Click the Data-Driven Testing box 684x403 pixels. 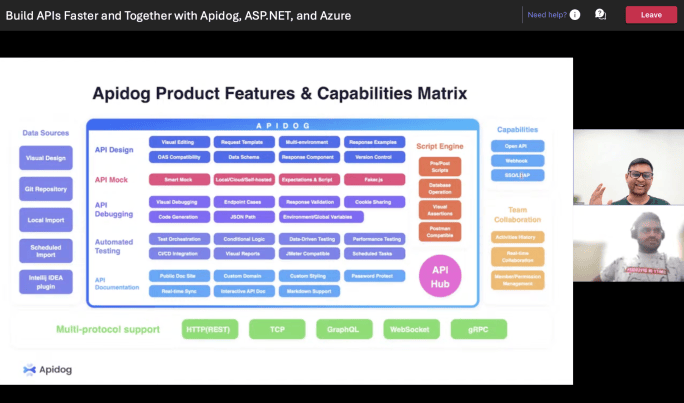[309, 239]
